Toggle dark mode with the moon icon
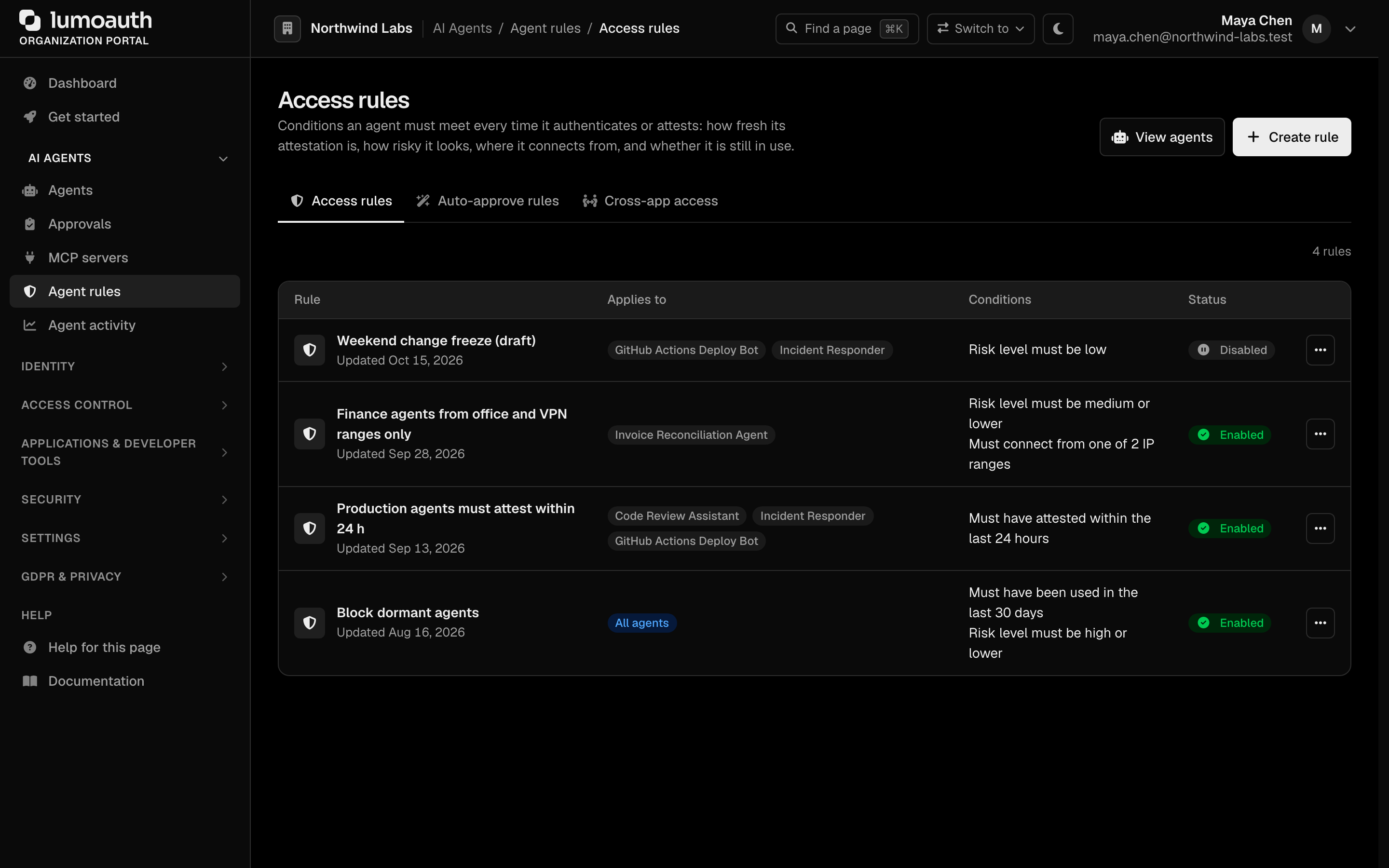 1058,28
